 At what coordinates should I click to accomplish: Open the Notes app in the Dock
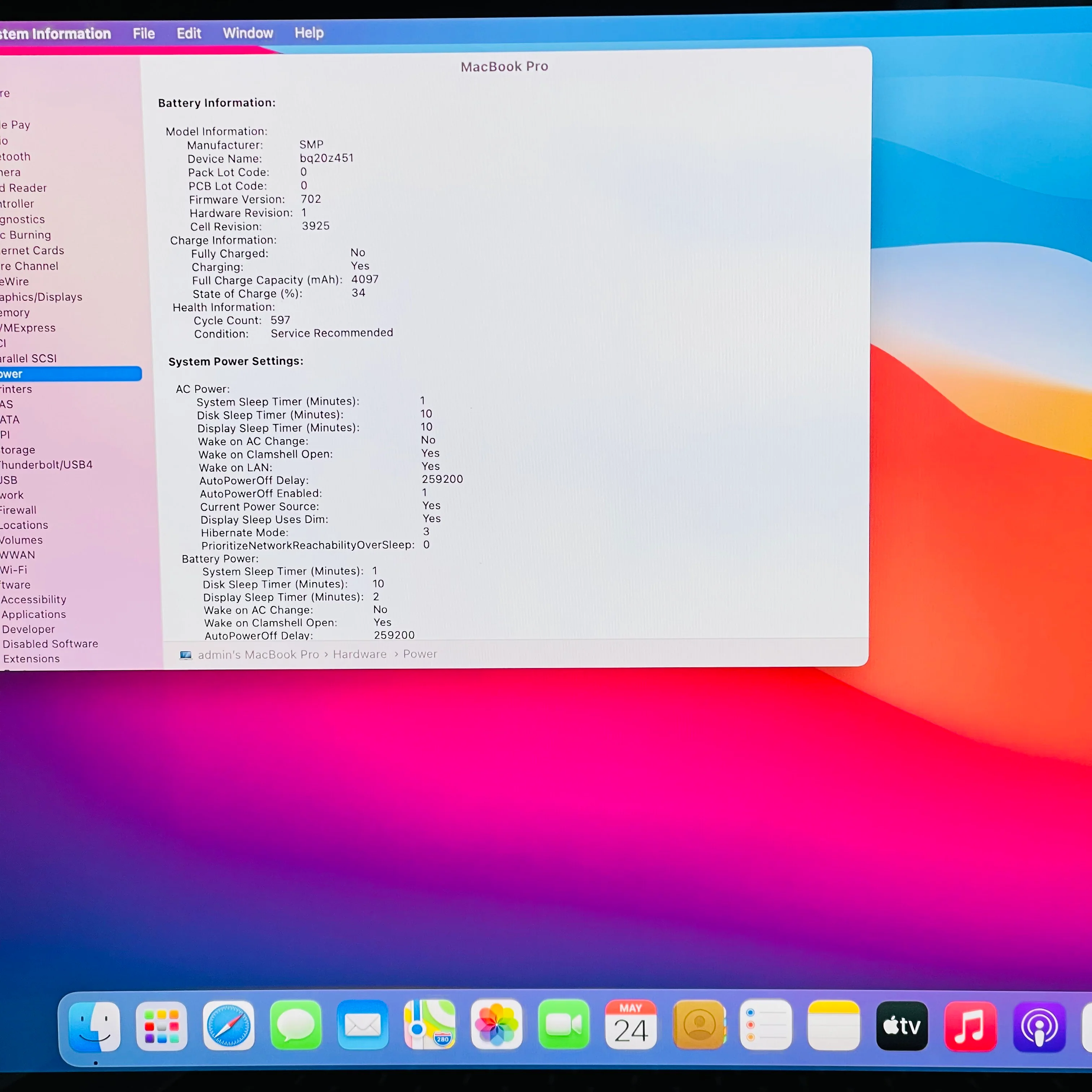tap(834, 1025)
